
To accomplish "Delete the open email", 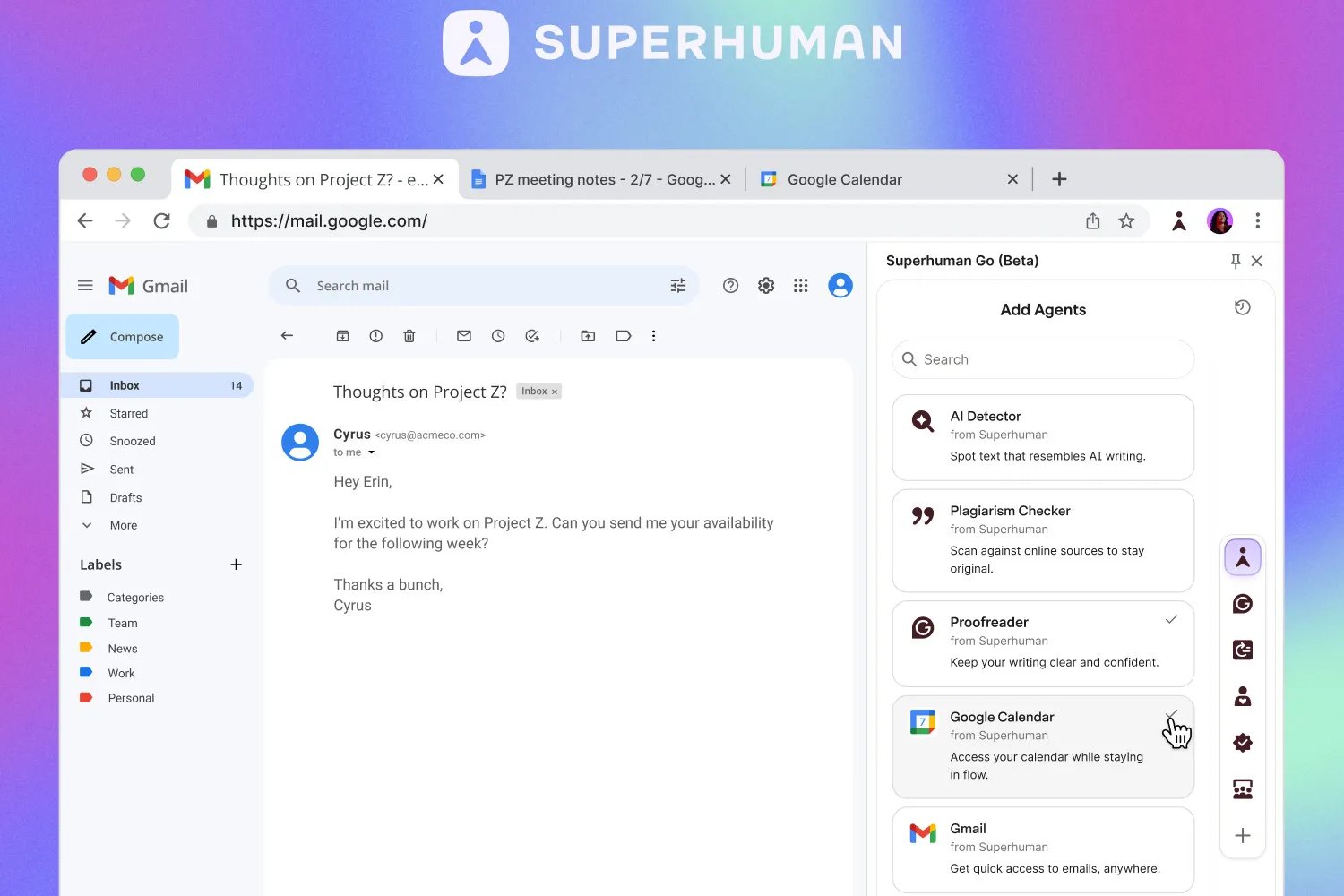I will (409, 335).
